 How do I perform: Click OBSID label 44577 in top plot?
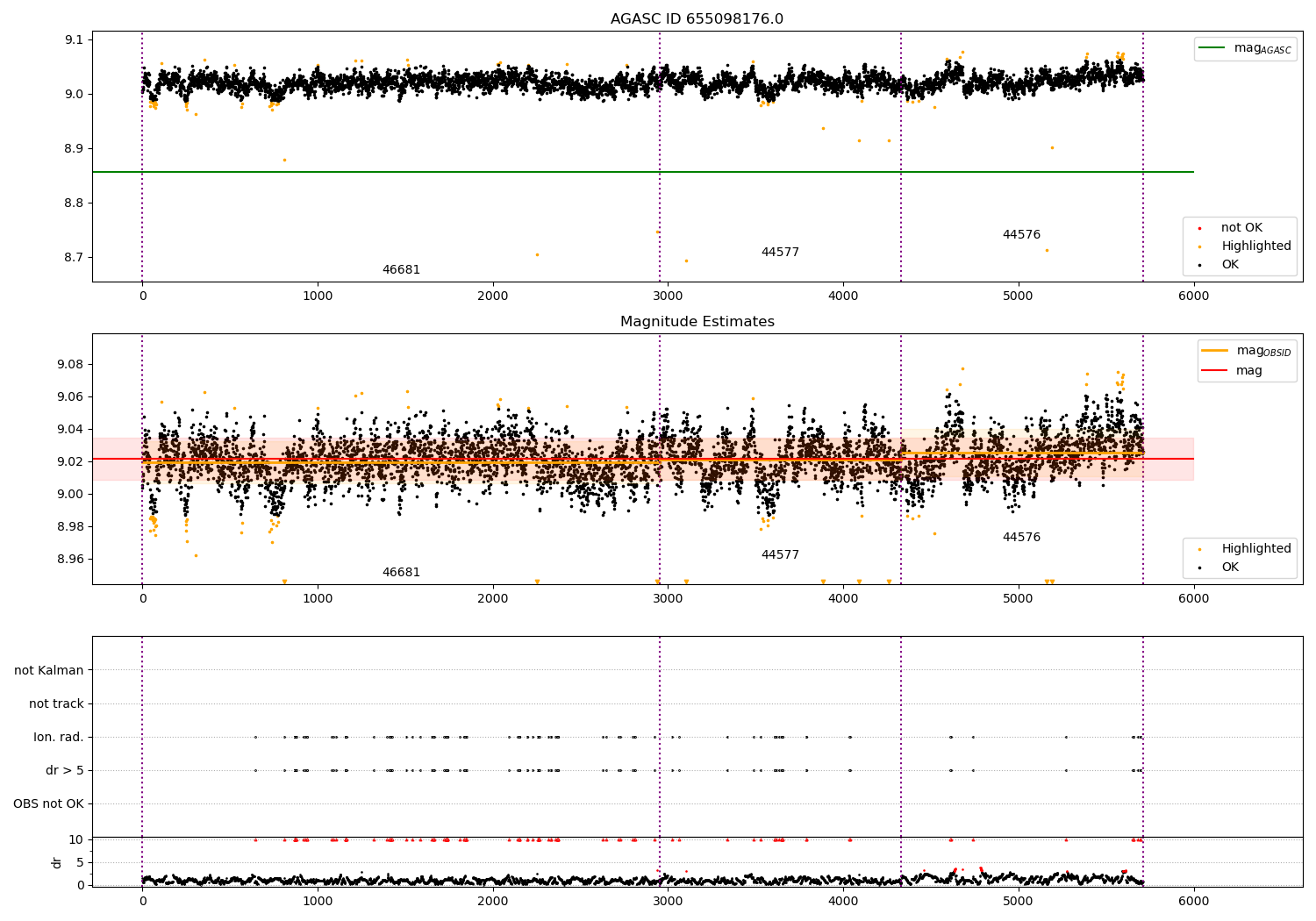780,253
